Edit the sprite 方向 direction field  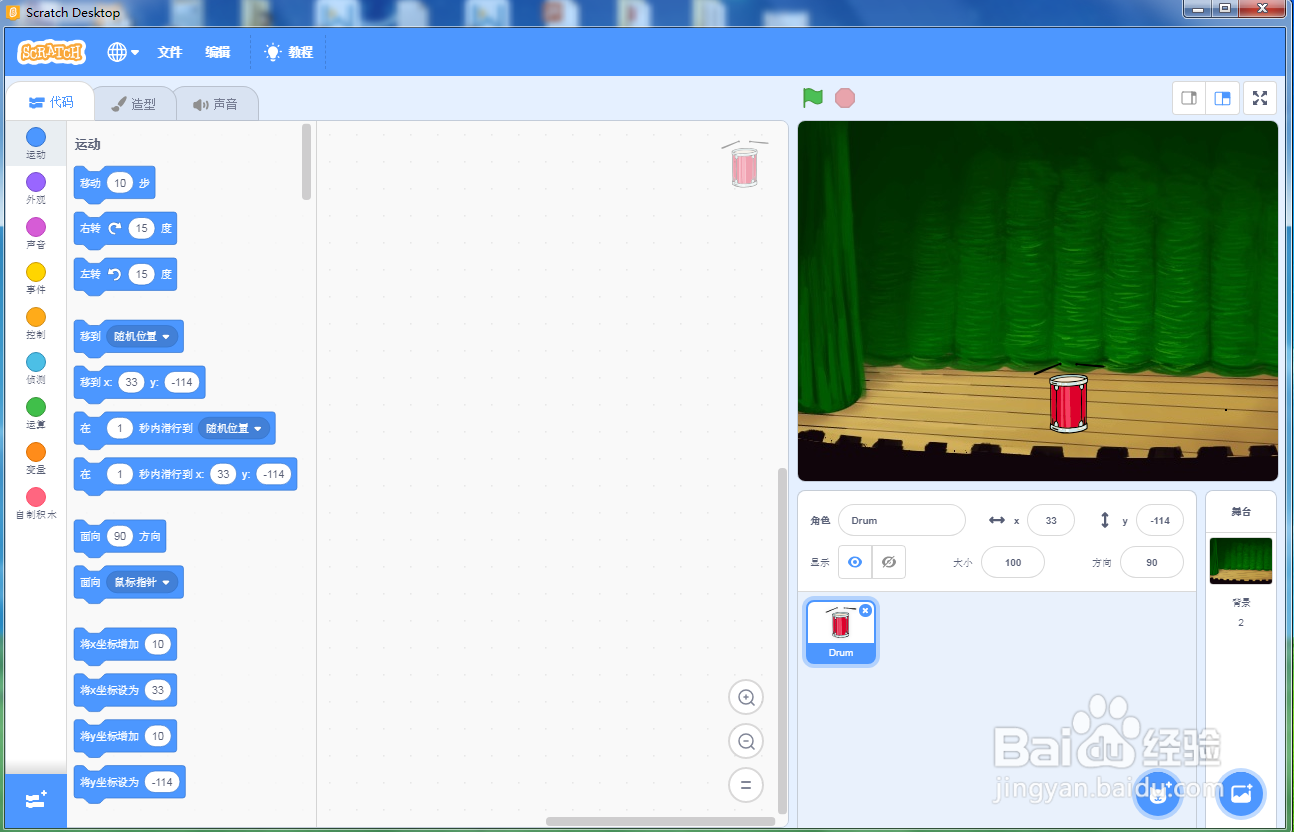pos(1152,562)
